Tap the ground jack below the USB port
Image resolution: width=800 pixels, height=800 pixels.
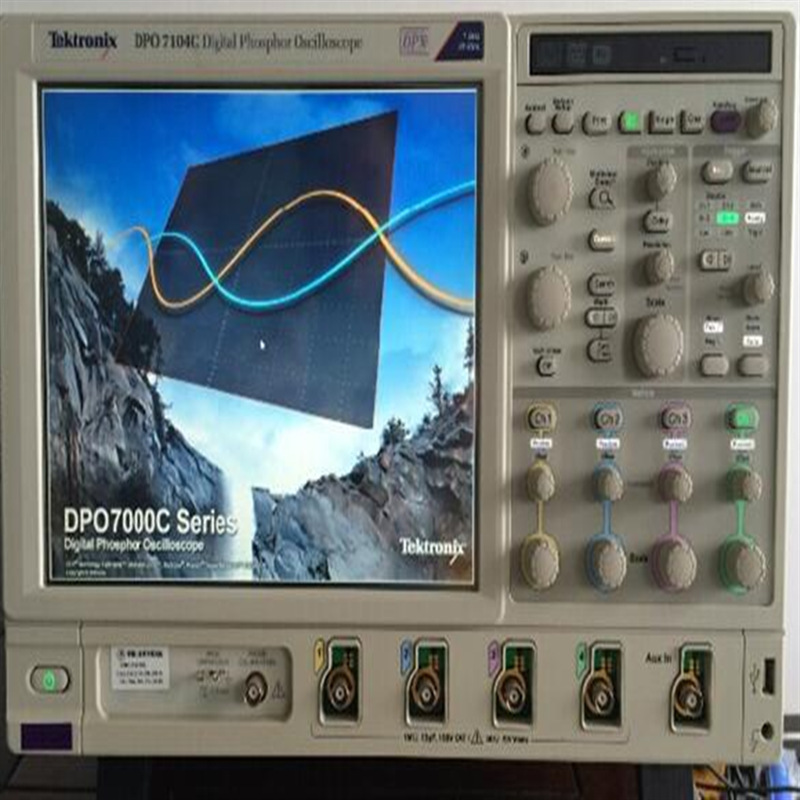click(x=766, y=731)
